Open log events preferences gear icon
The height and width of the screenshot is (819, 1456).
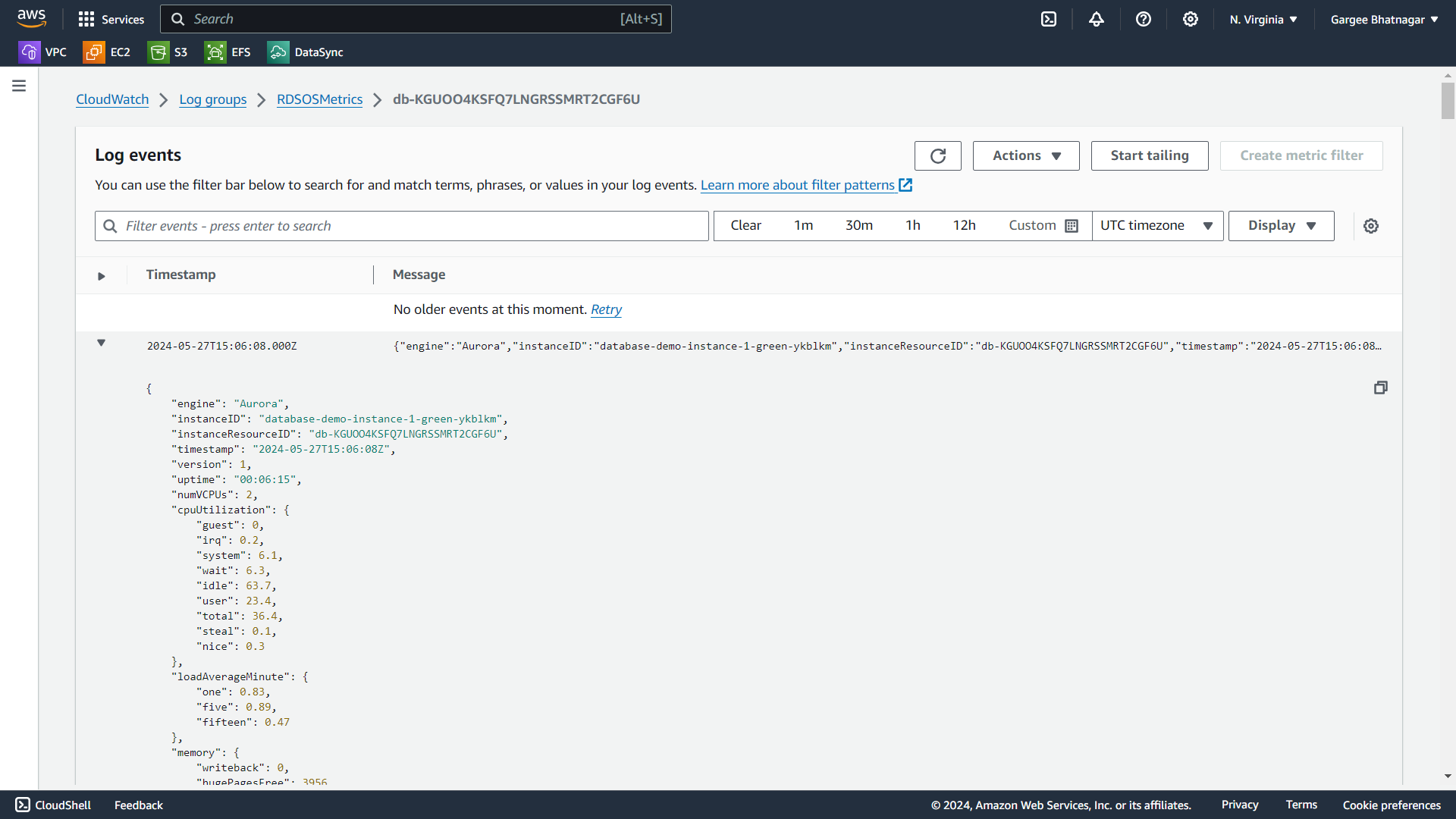click(x=1371, y=226)
